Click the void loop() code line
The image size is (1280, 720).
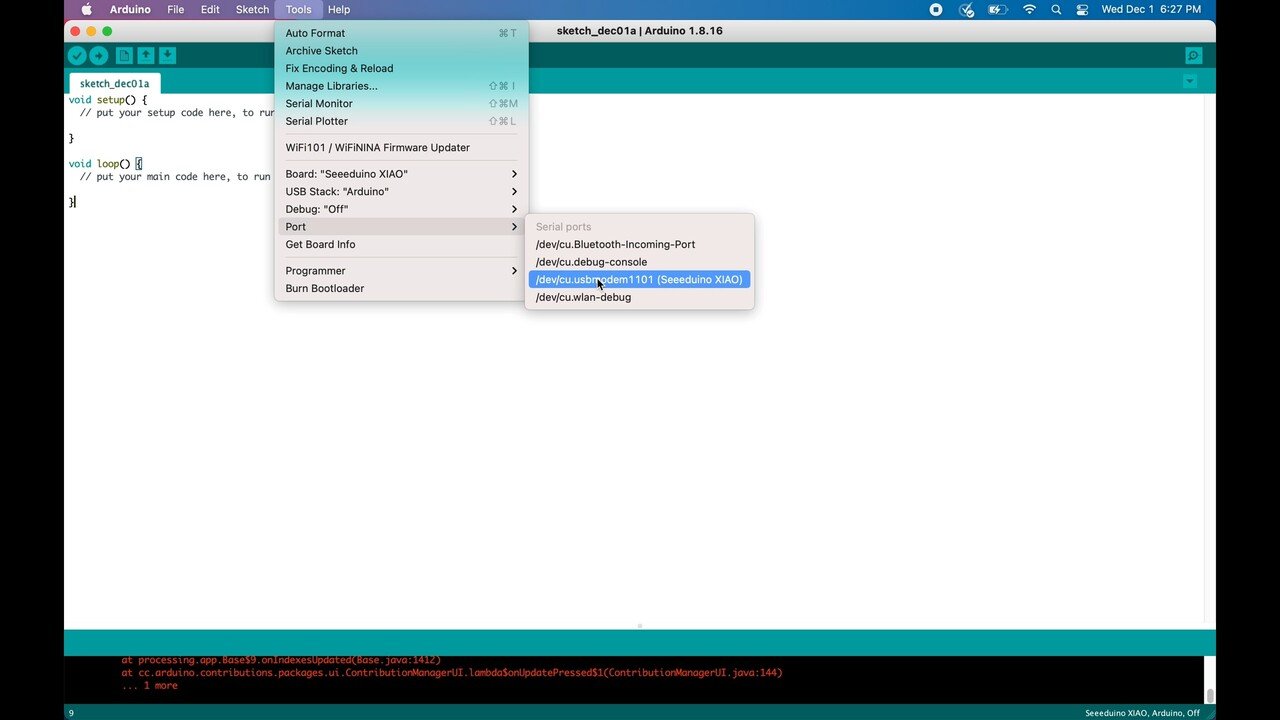point(105,164)
